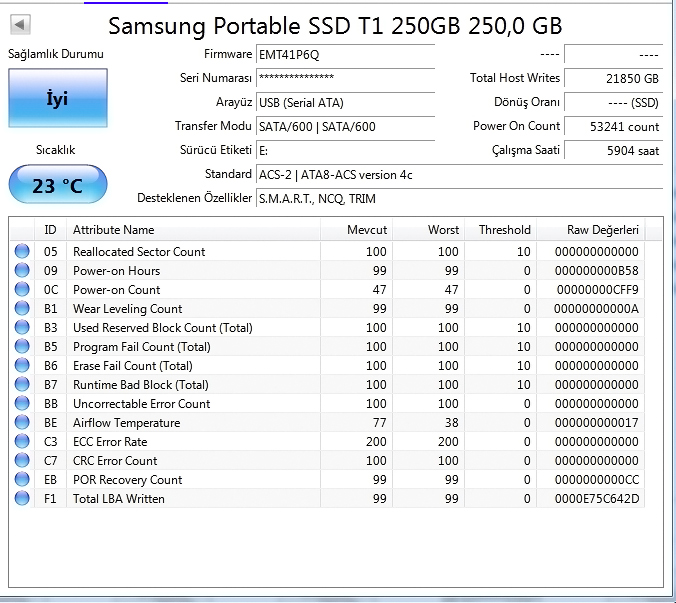676x603 pixels.
Task: Click status icon for Power-on Hours
Action: [x=22, y=270]
